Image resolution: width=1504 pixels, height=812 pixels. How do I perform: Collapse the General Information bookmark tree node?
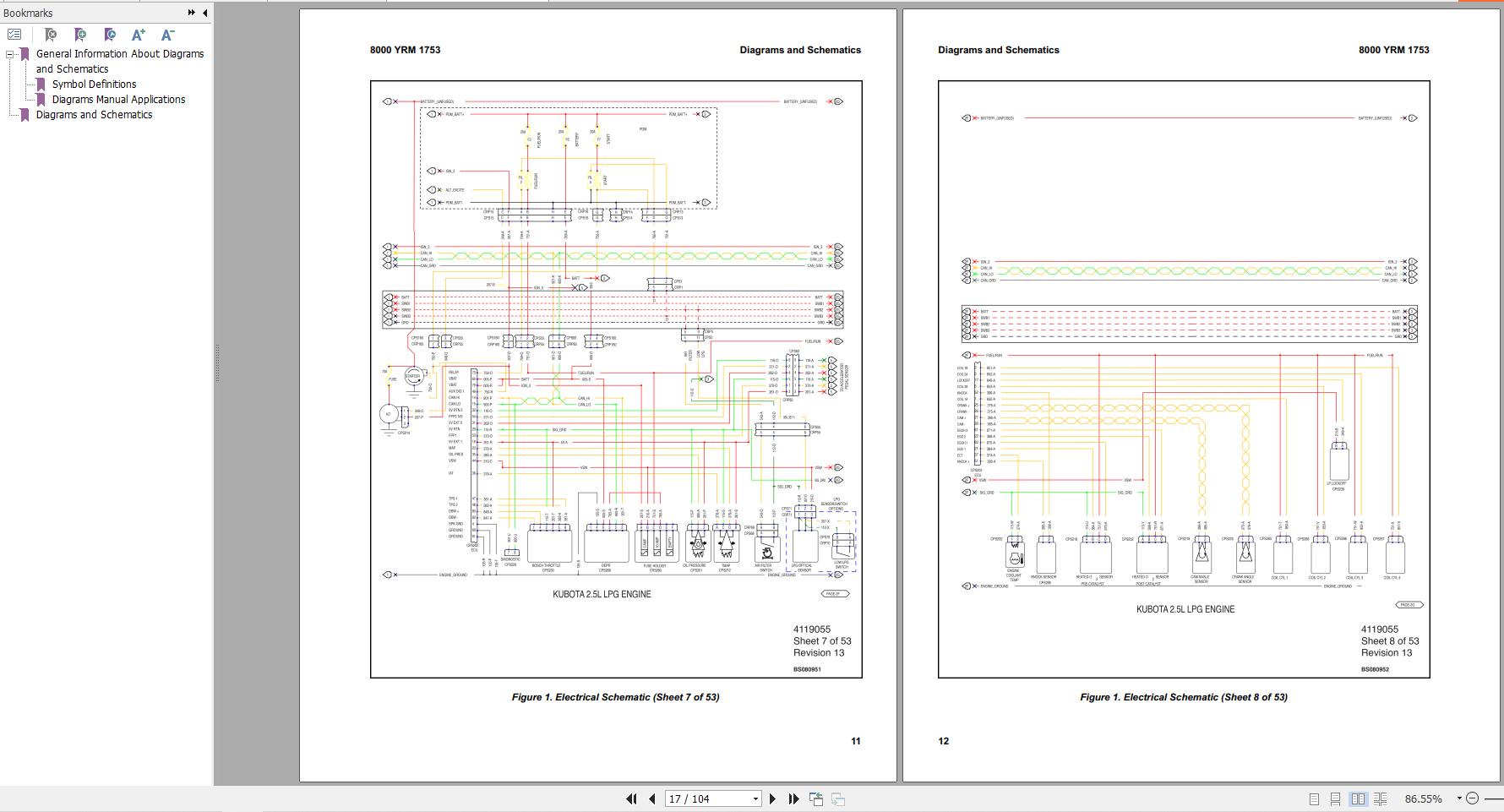tap(10, 54)
